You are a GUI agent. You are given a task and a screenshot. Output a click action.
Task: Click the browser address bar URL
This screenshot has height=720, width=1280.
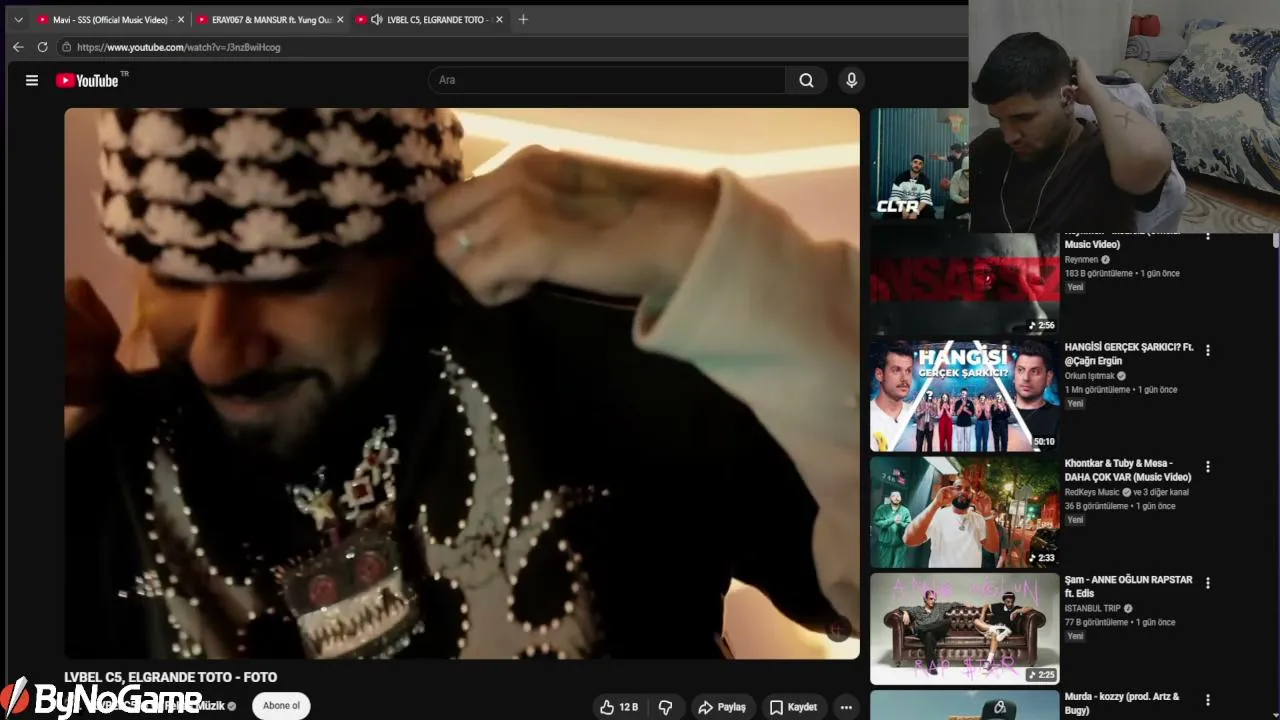tap(178, 47)
